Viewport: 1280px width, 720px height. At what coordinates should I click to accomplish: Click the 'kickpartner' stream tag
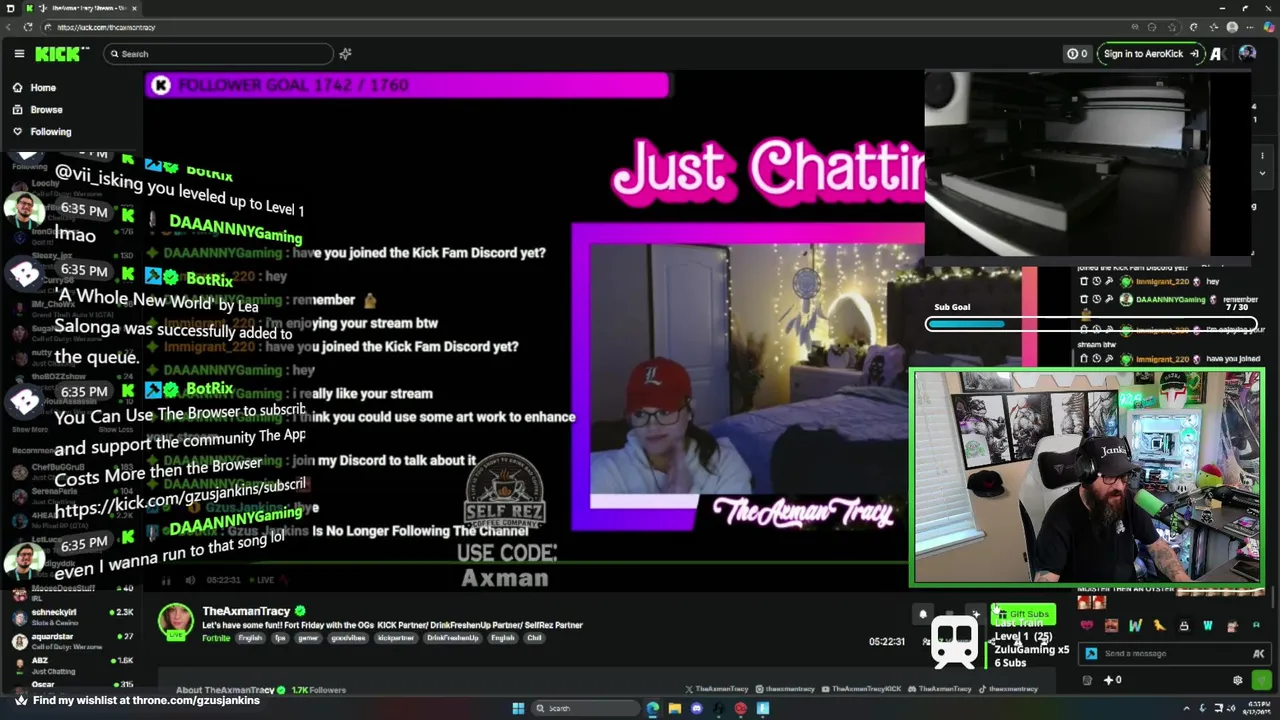395,638
